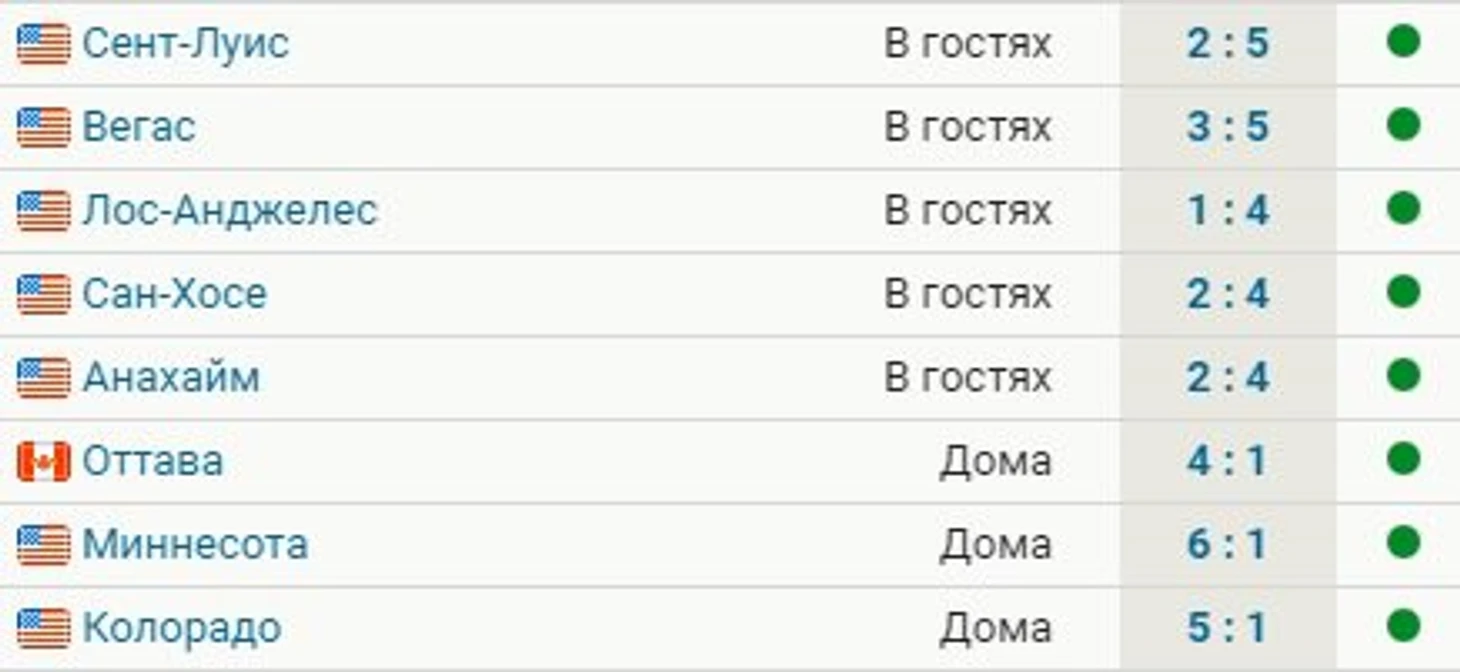Open the Миннесота team page
Viewport: 1460px width, 672px height.
click(195, 545)
